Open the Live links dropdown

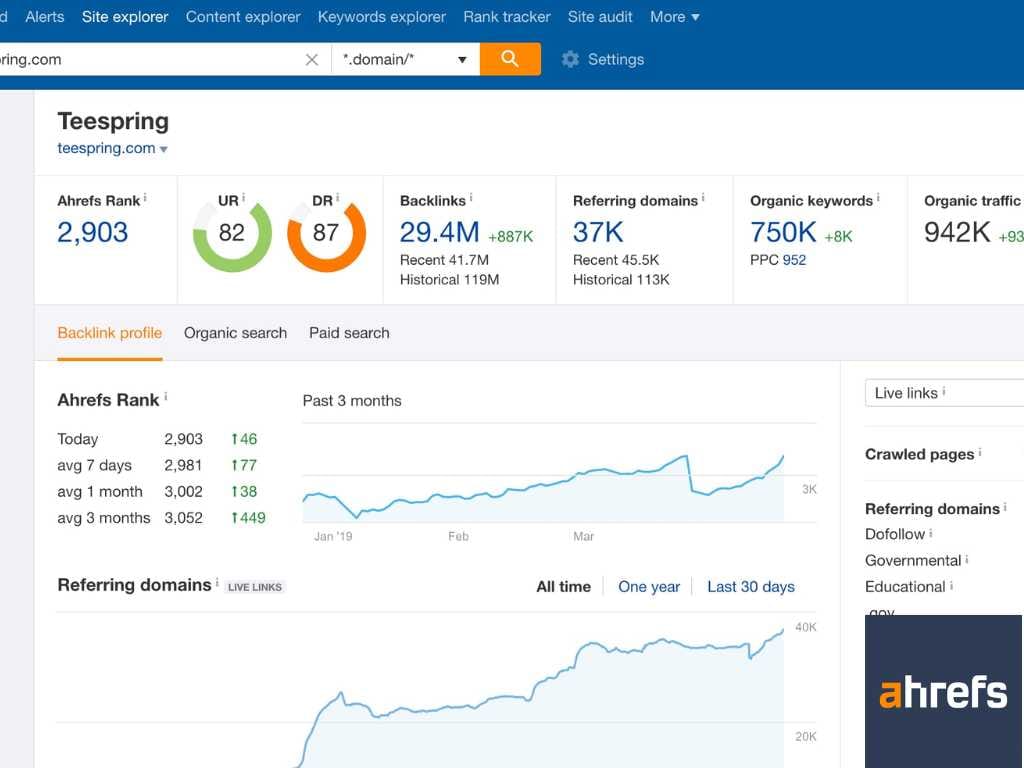944,392
